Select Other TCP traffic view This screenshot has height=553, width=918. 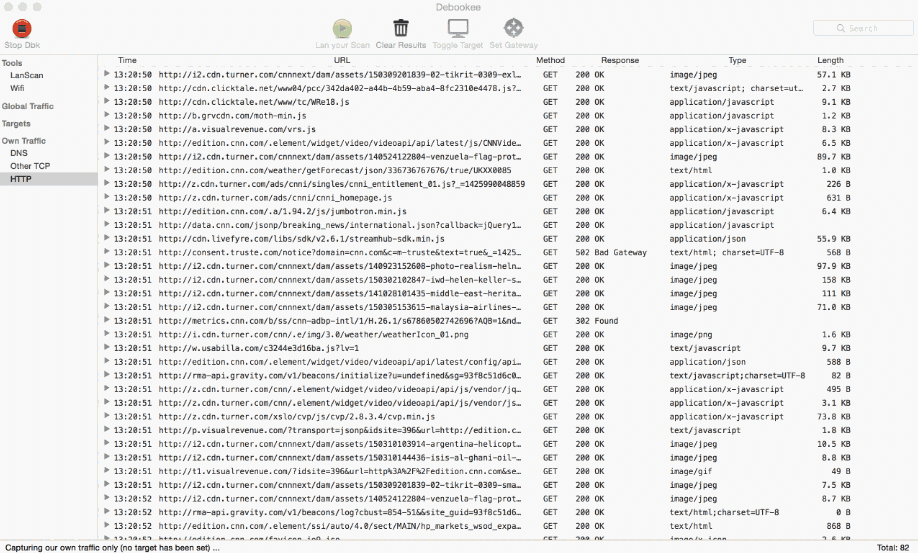tap(30, 166)
